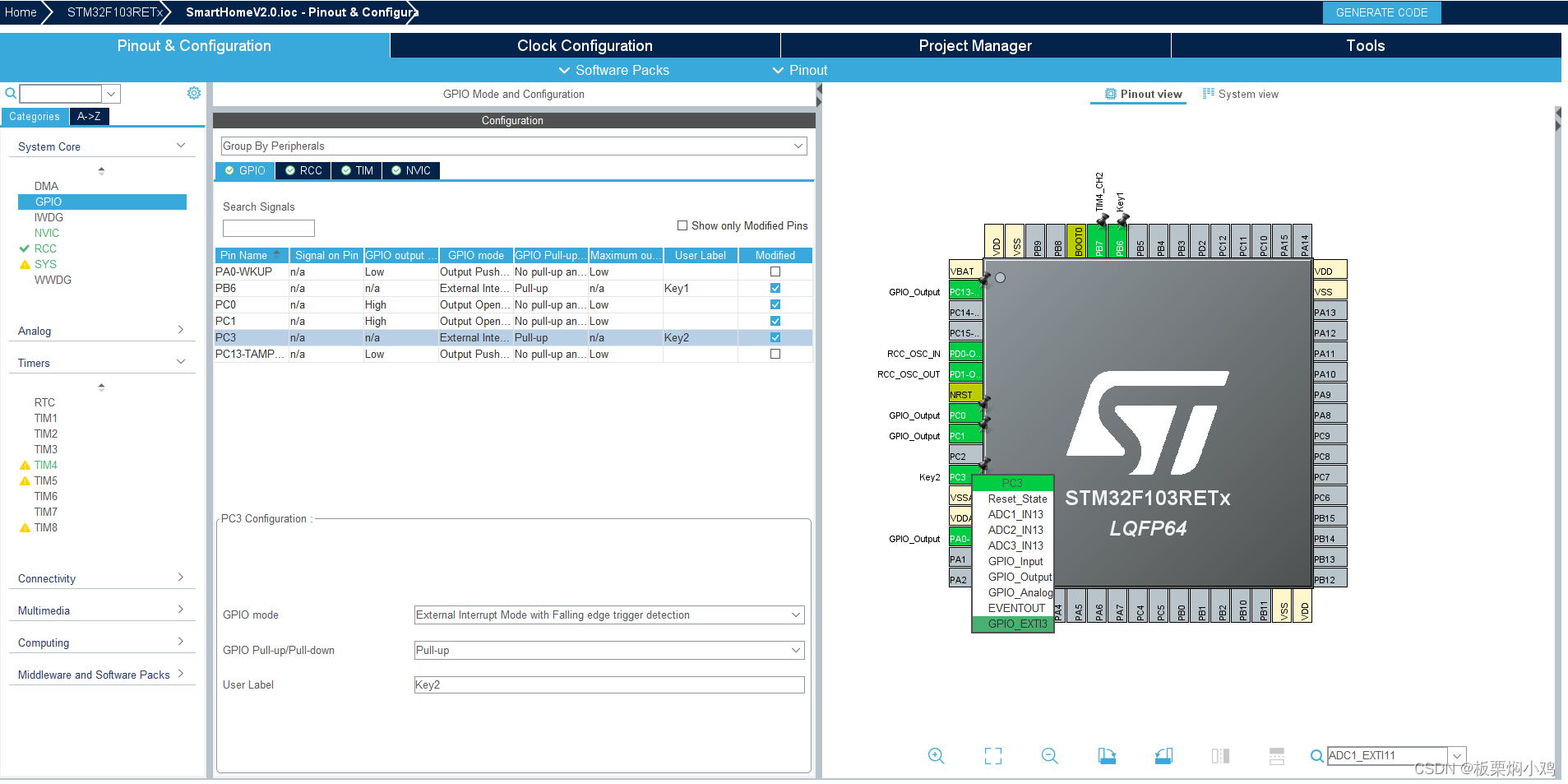Open the Pinout dropdown menu
This screenshot has height=784, width=1568.
point(800,70)
